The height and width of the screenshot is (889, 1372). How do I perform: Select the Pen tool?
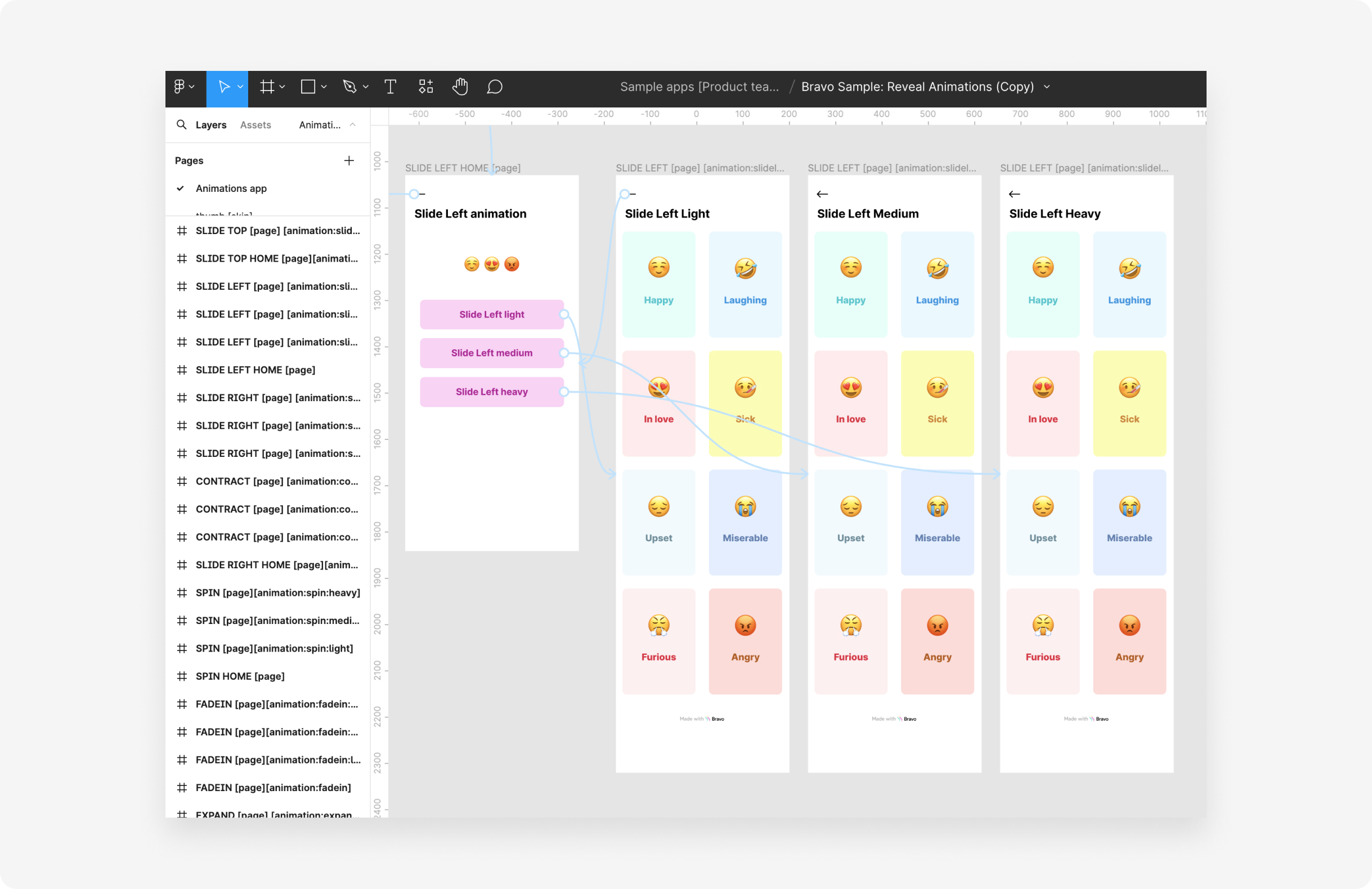pos(349,87)
